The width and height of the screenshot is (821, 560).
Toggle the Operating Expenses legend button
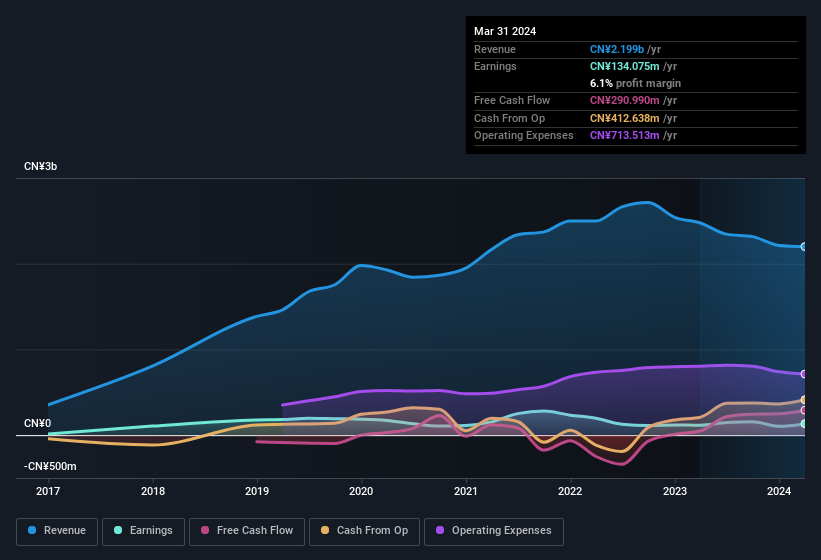pyautogui.click(x=494, y=531)
